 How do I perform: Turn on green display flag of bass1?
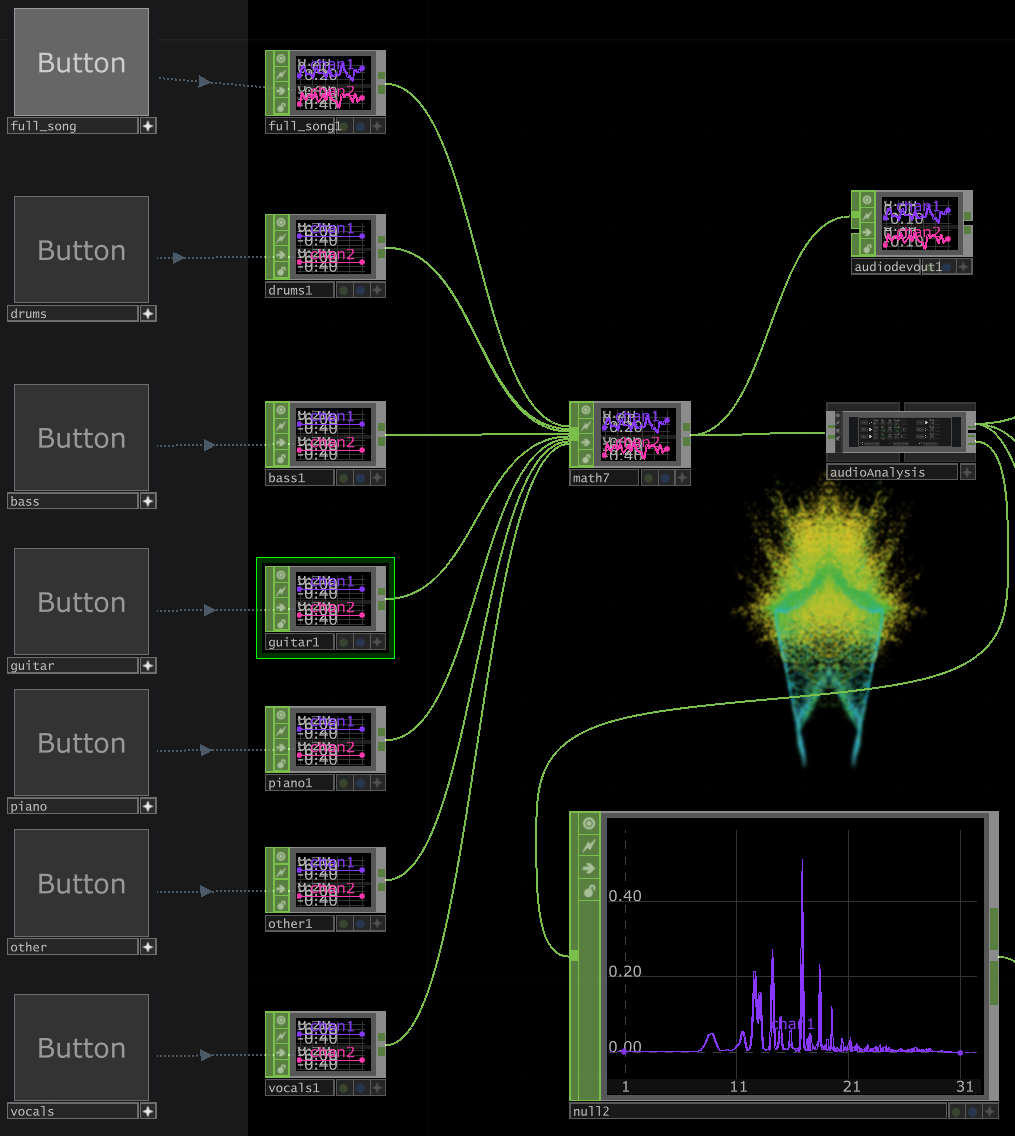point(343,478)
